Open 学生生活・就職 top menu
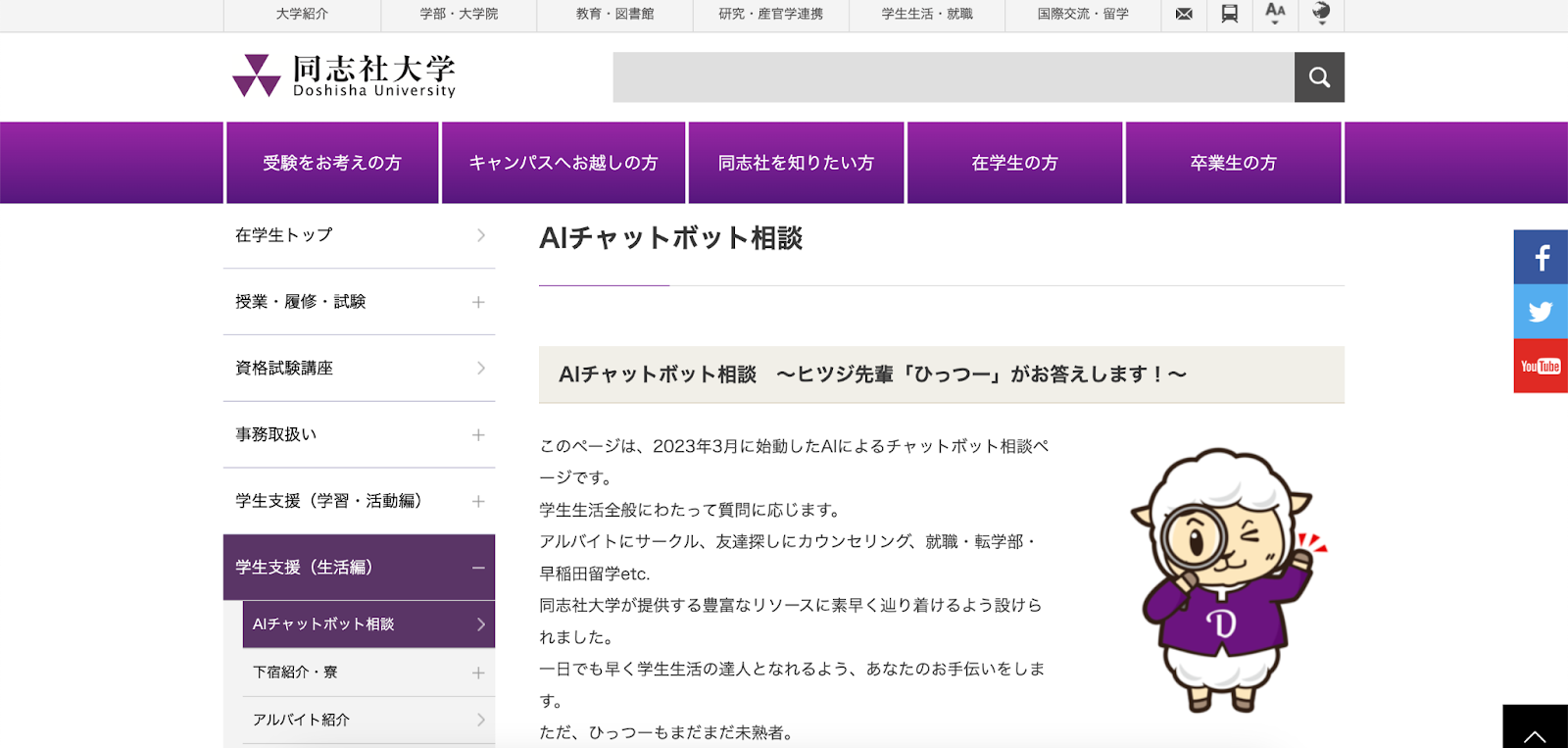This screenshot has height=748, width=1568. coord(927,14)
